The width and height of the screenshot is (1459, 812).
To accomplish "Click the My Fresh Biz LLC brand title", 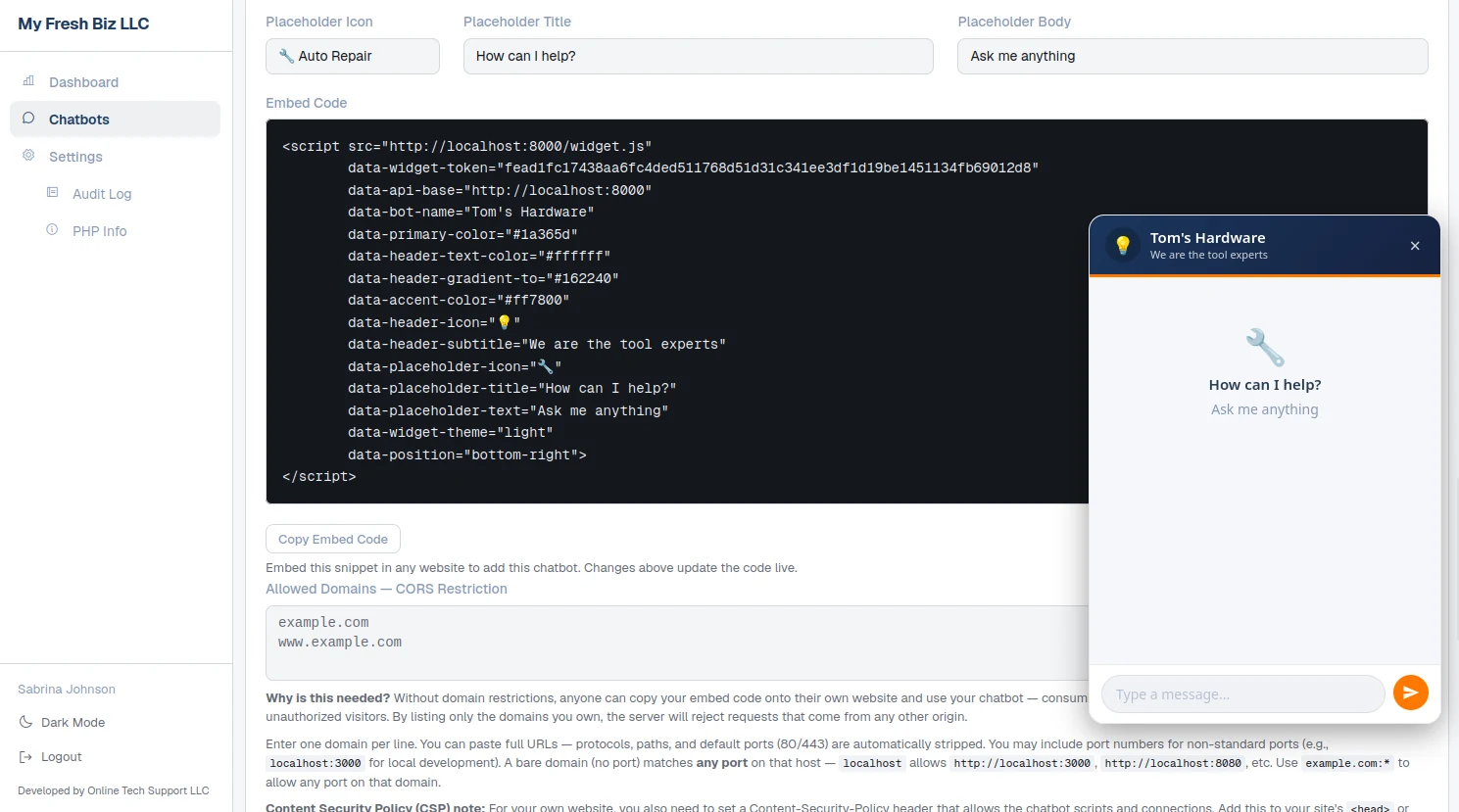I will tap(83, 24).
